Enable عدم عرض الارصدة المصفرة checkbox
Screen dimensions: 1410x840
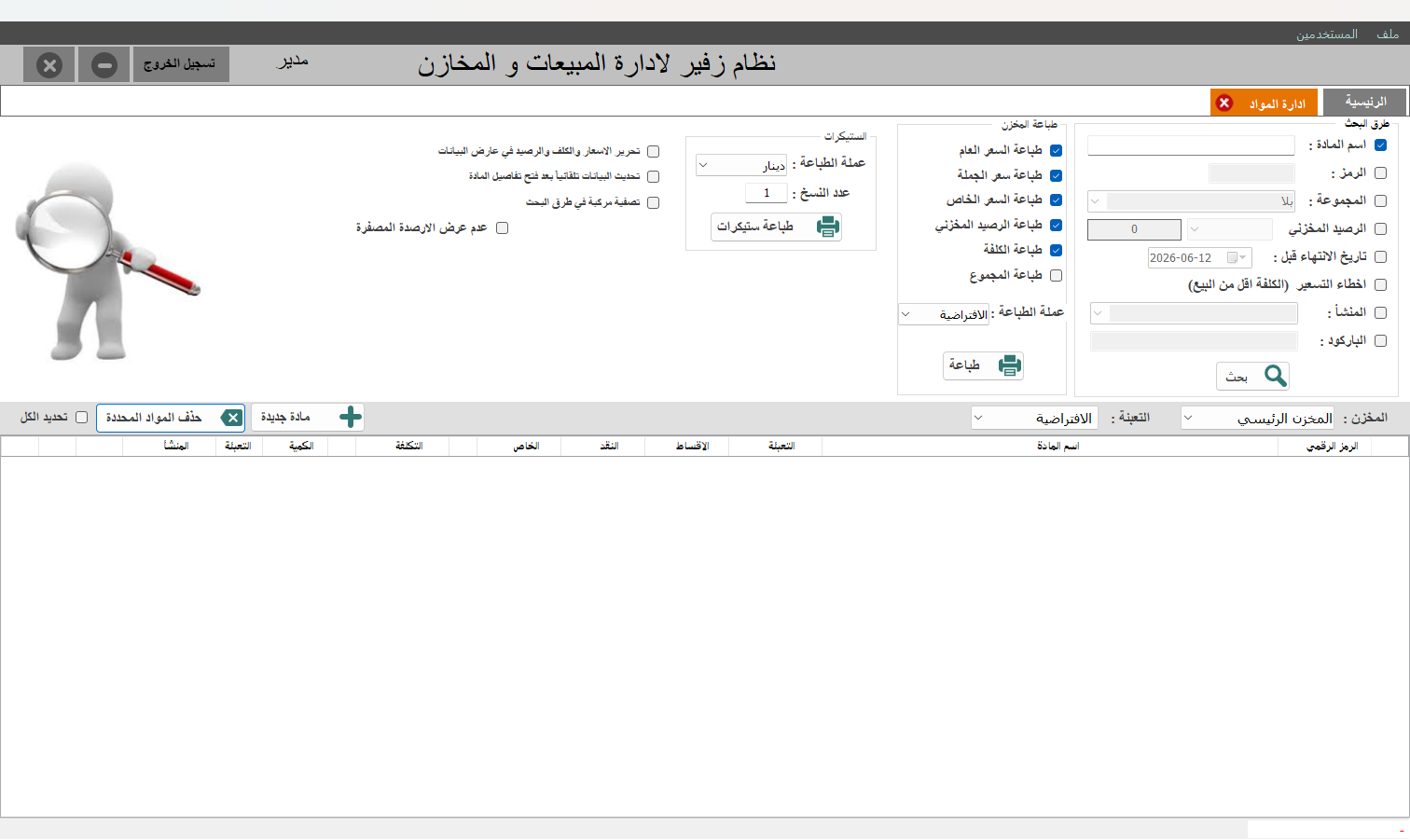pyautogui.click(x=502, y=227)
